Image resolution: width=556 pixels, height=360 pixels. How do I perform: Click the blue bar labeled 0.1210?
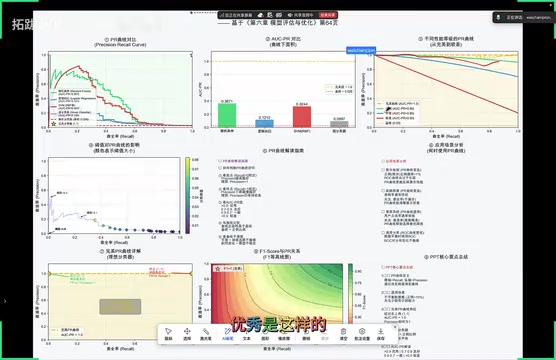click(265, 123)
